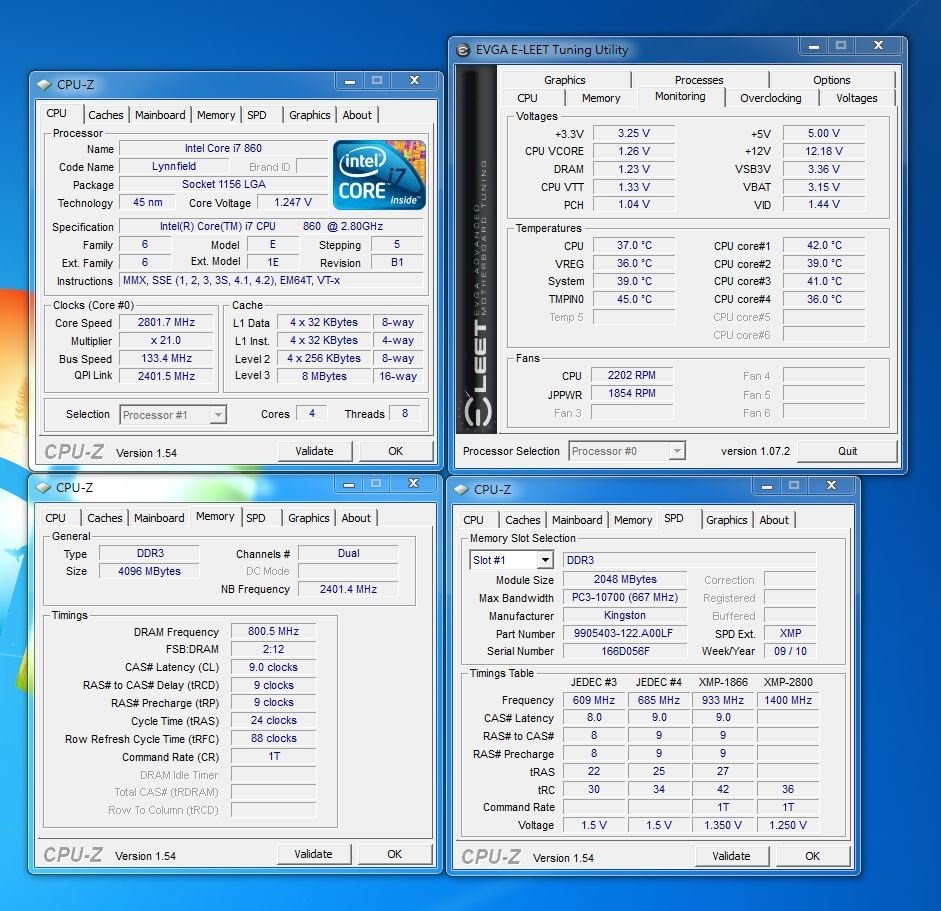Minimize the EVGA E-LEET window

click(814, 46)
